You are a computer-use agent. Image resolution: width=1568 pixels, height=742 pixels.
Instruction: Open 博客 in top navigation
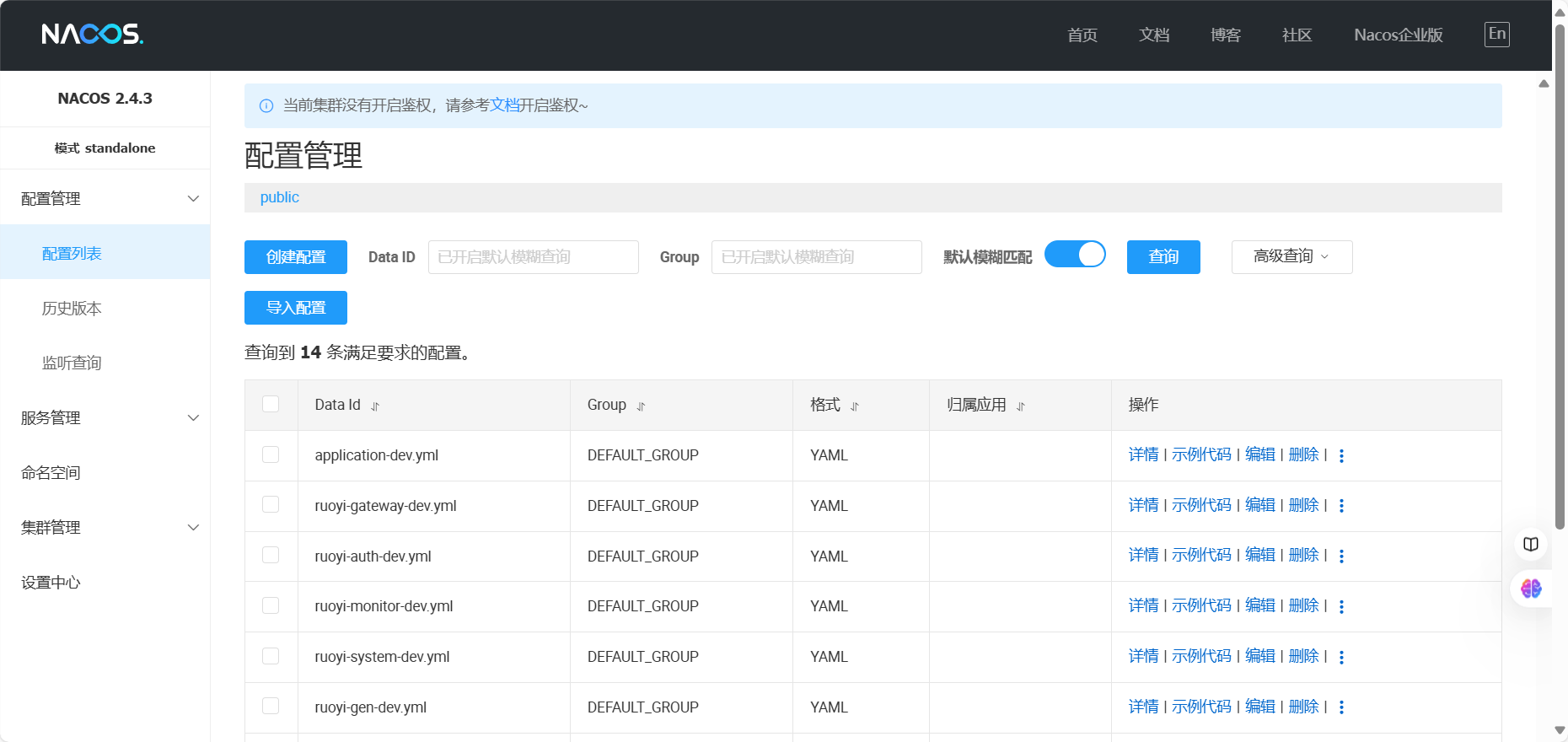pyautogui.click(x=1226, y=35)
